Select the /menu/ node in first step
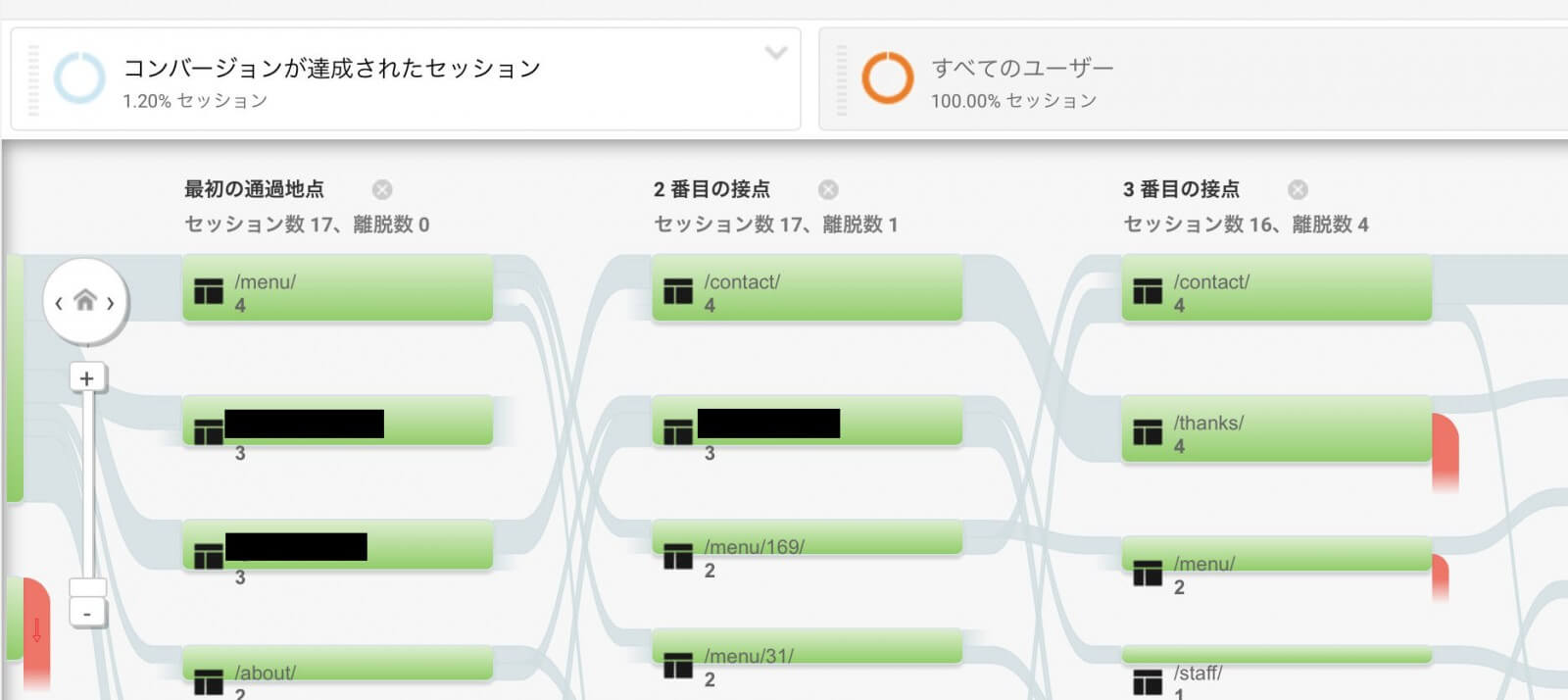The image size is (1568, 700). pyautogui.click(x=337, y=288)
